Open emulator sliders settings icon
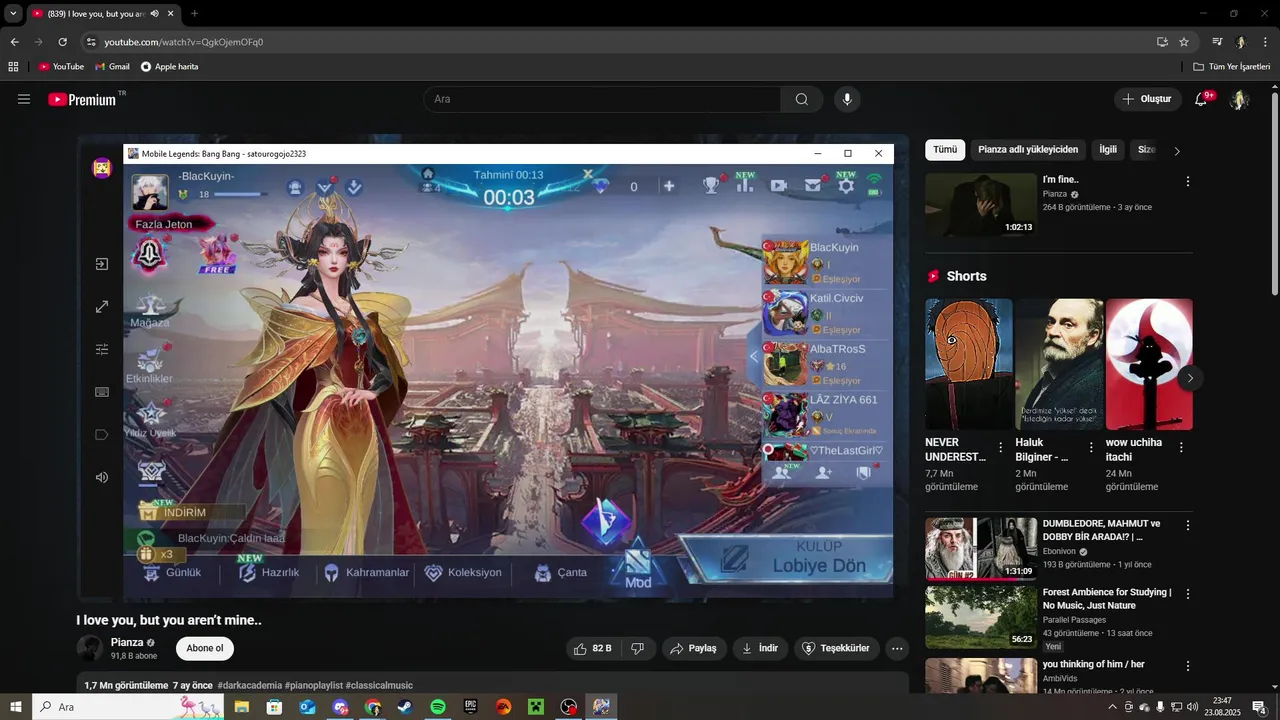The image size is (1280, 720). [101, 349]
